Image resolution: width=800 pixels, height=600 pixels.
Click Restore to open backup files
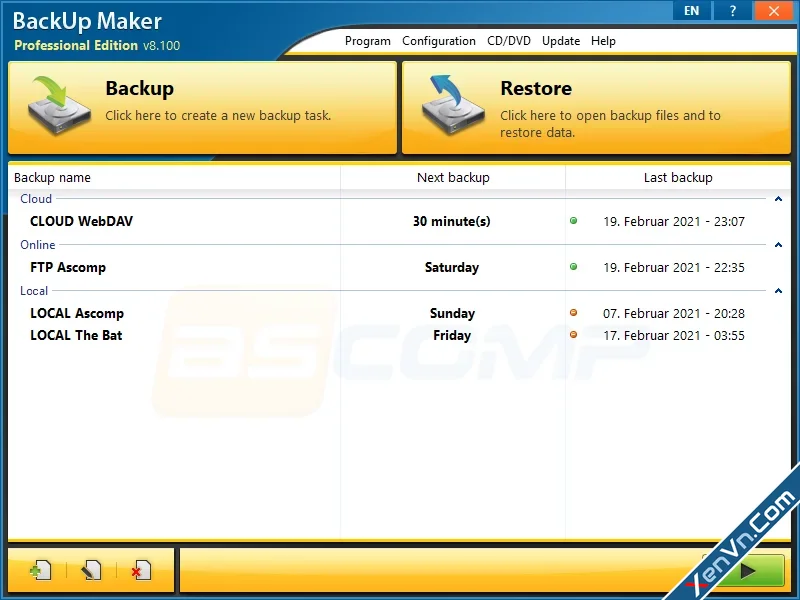[596, 108]
